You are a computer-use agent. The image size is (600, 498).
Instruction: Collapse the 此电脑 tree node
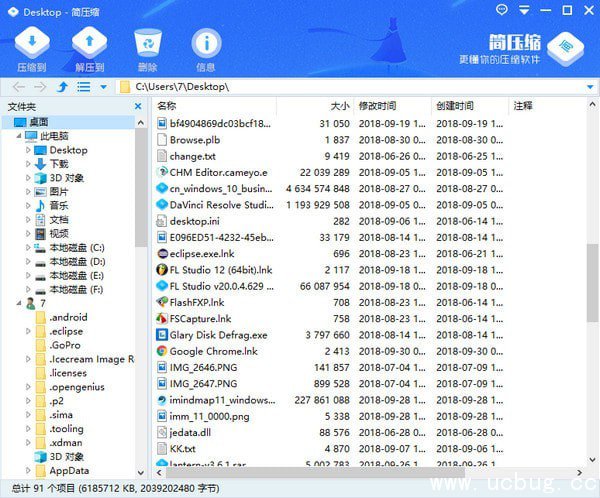click(19, 136)
